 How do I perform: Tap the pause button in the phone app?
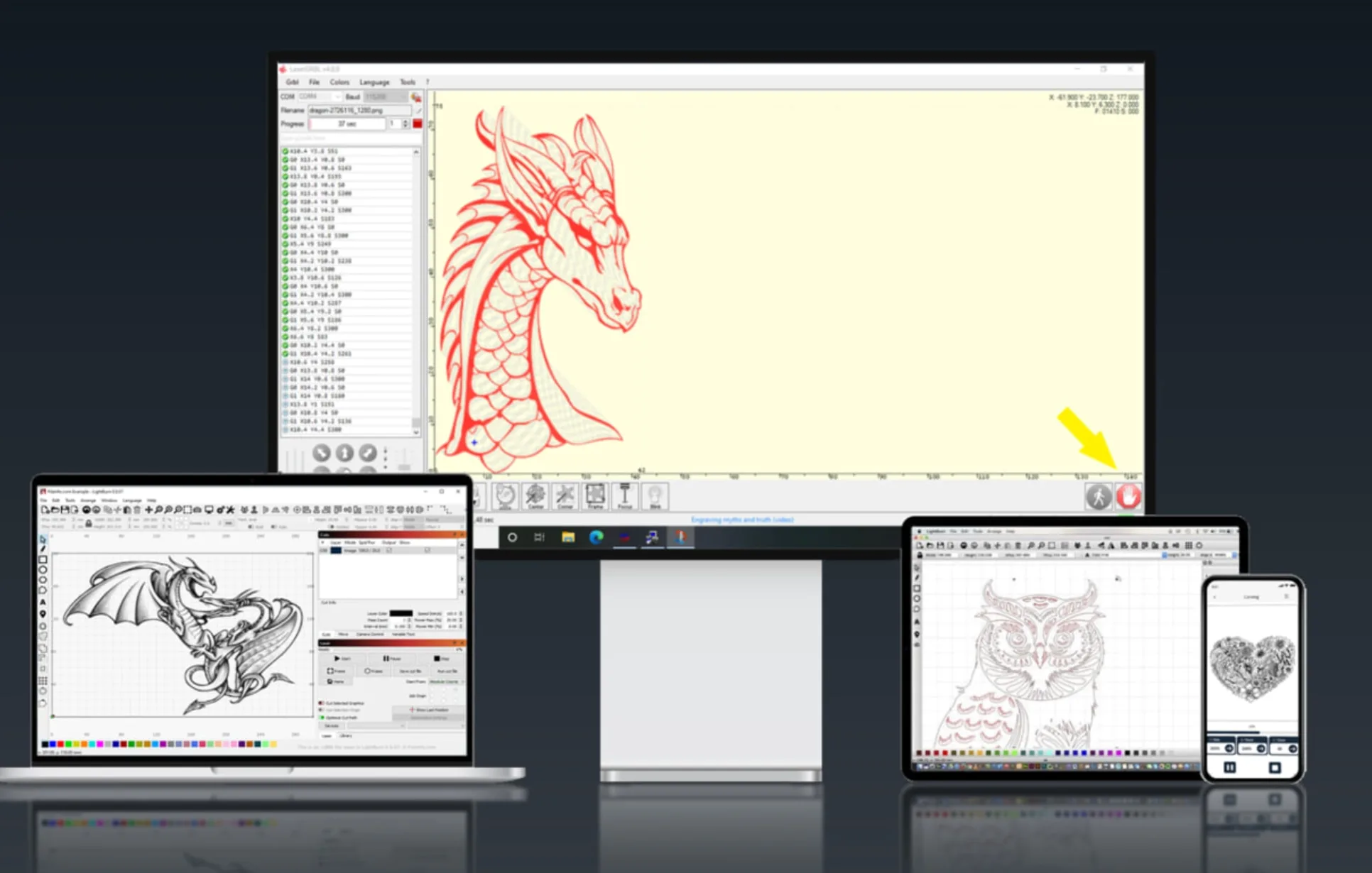tap(1230, 767)
